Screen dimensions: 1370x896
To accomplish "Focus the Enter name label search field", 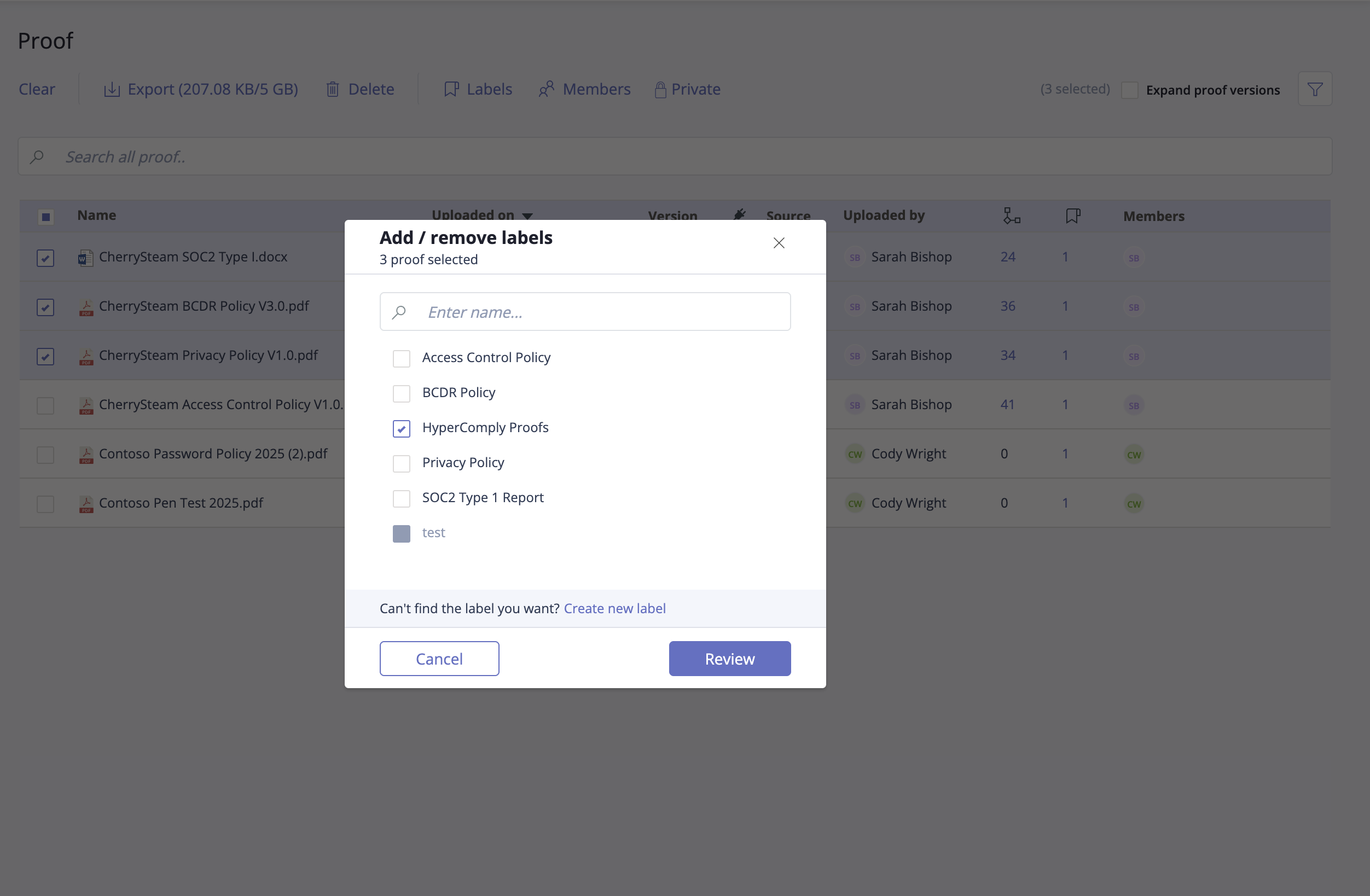I will (x=585, y=312).
